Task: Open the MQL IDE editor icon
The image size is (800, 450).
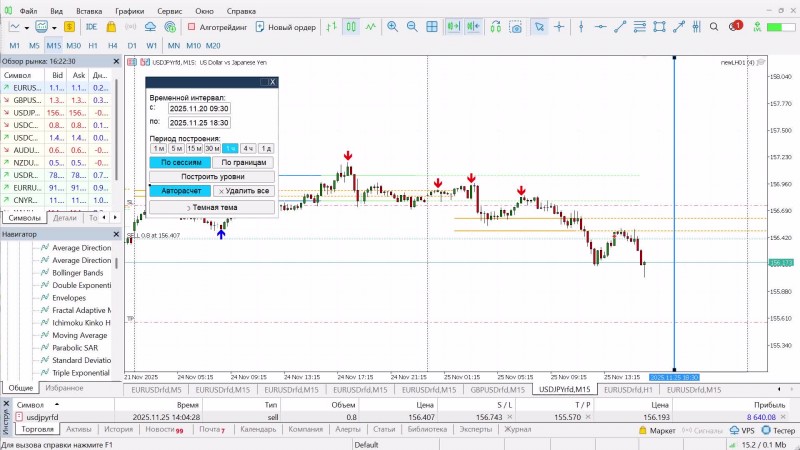Action: [x=91, y=27]
